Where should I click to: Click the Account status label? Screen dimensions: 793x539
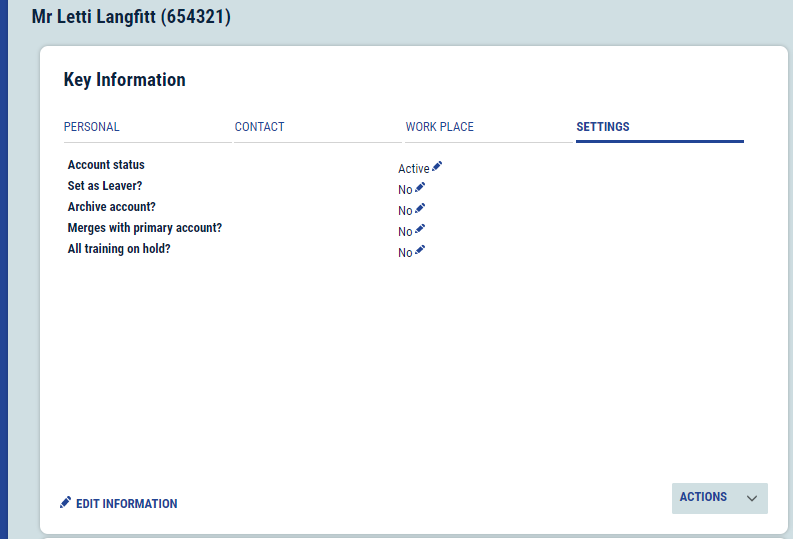click(x=106, y=165)
